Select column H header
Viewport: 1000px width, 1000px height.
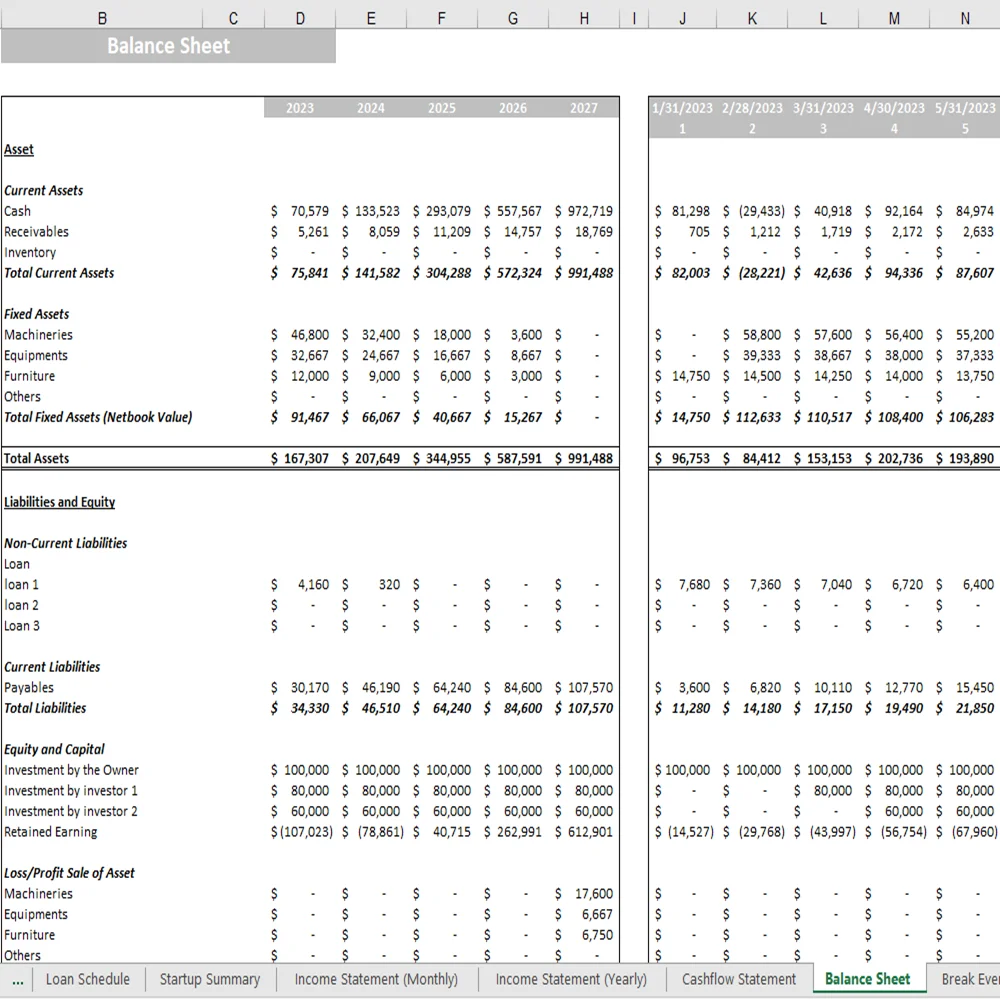click(584, 17)
